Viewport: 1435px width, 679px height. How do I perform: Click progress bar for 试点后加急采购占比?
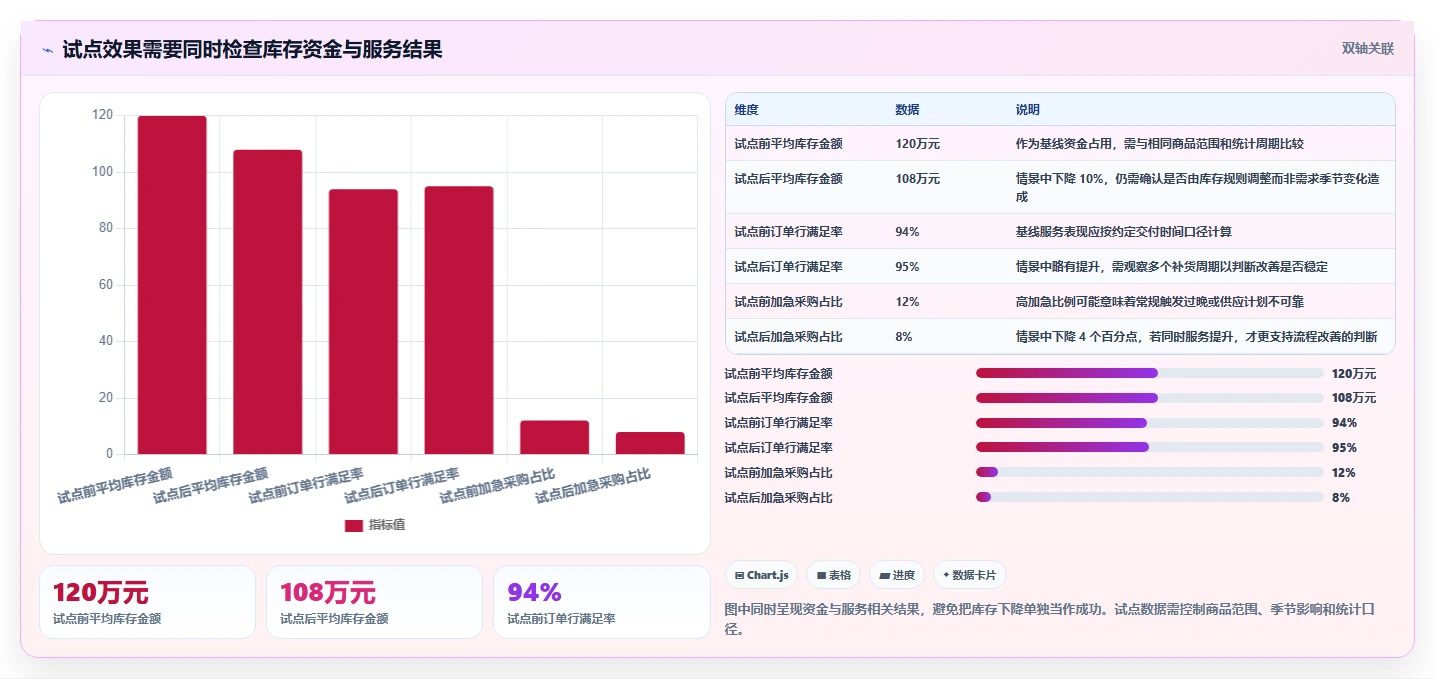coord(1149,497)
